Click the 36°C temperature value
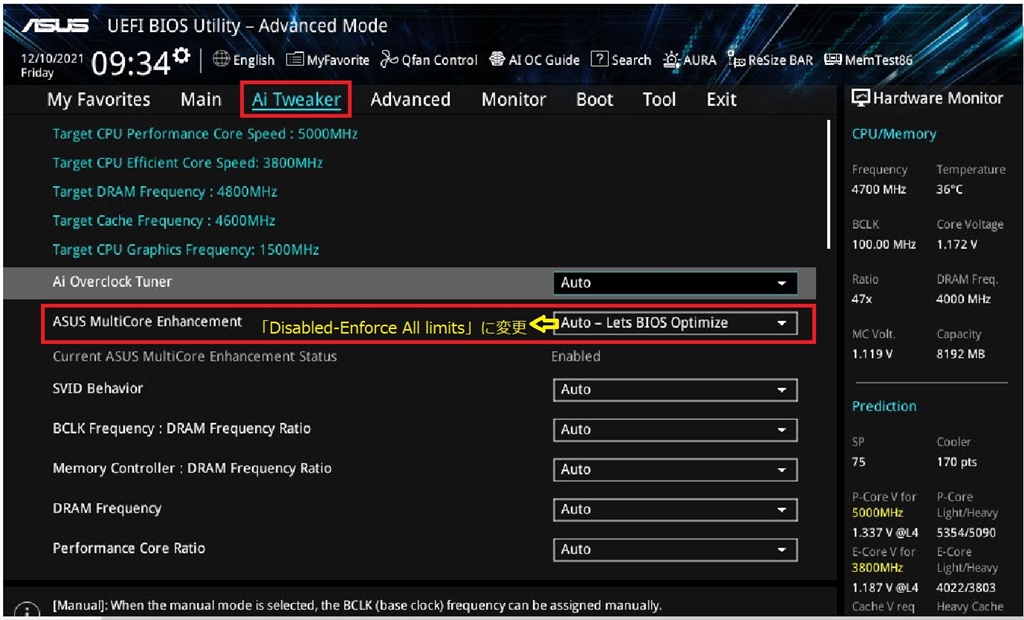1024x620 pixels. tap(950, 189)
